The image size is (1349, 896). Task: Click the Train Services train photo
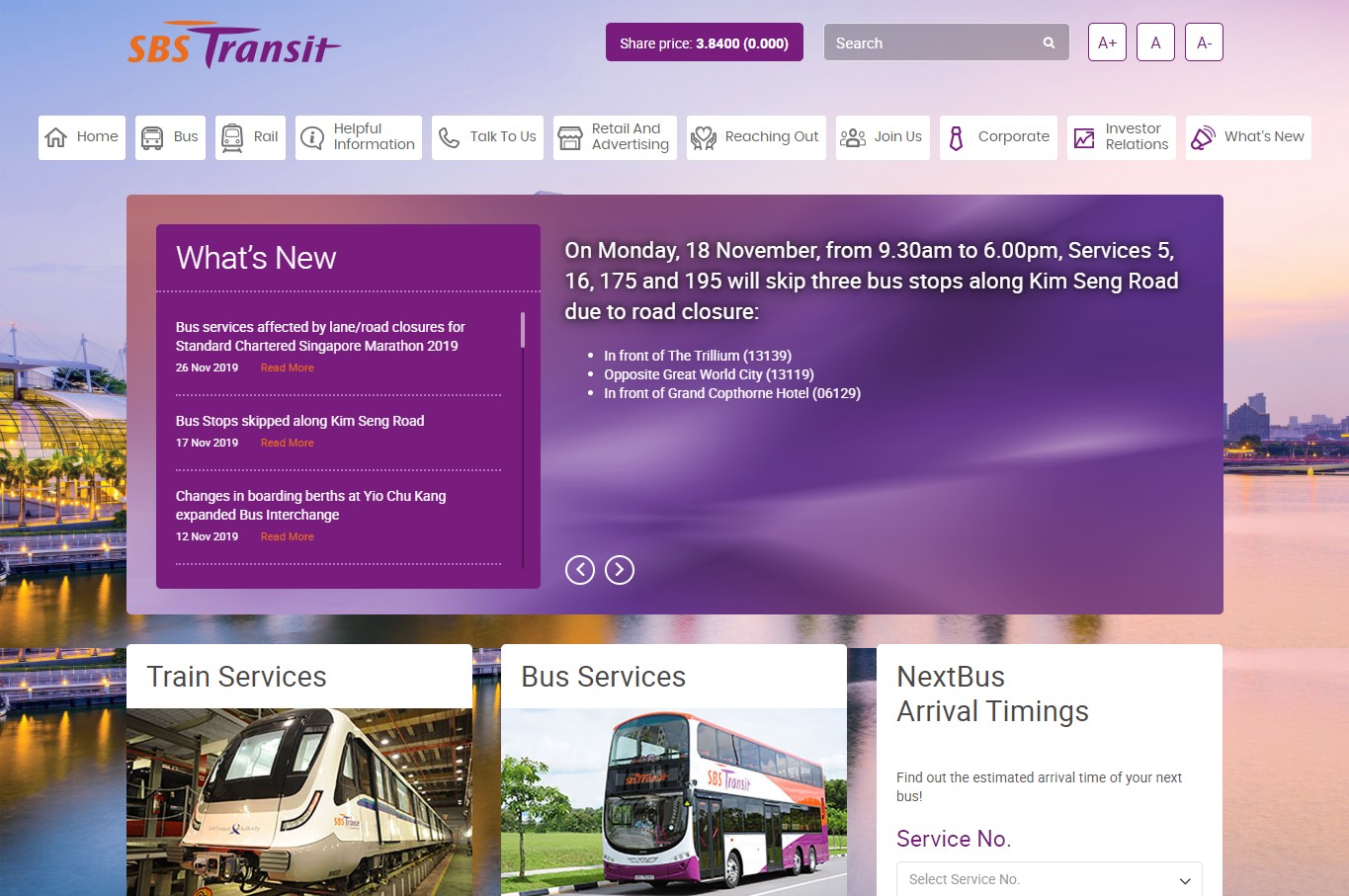299,802
